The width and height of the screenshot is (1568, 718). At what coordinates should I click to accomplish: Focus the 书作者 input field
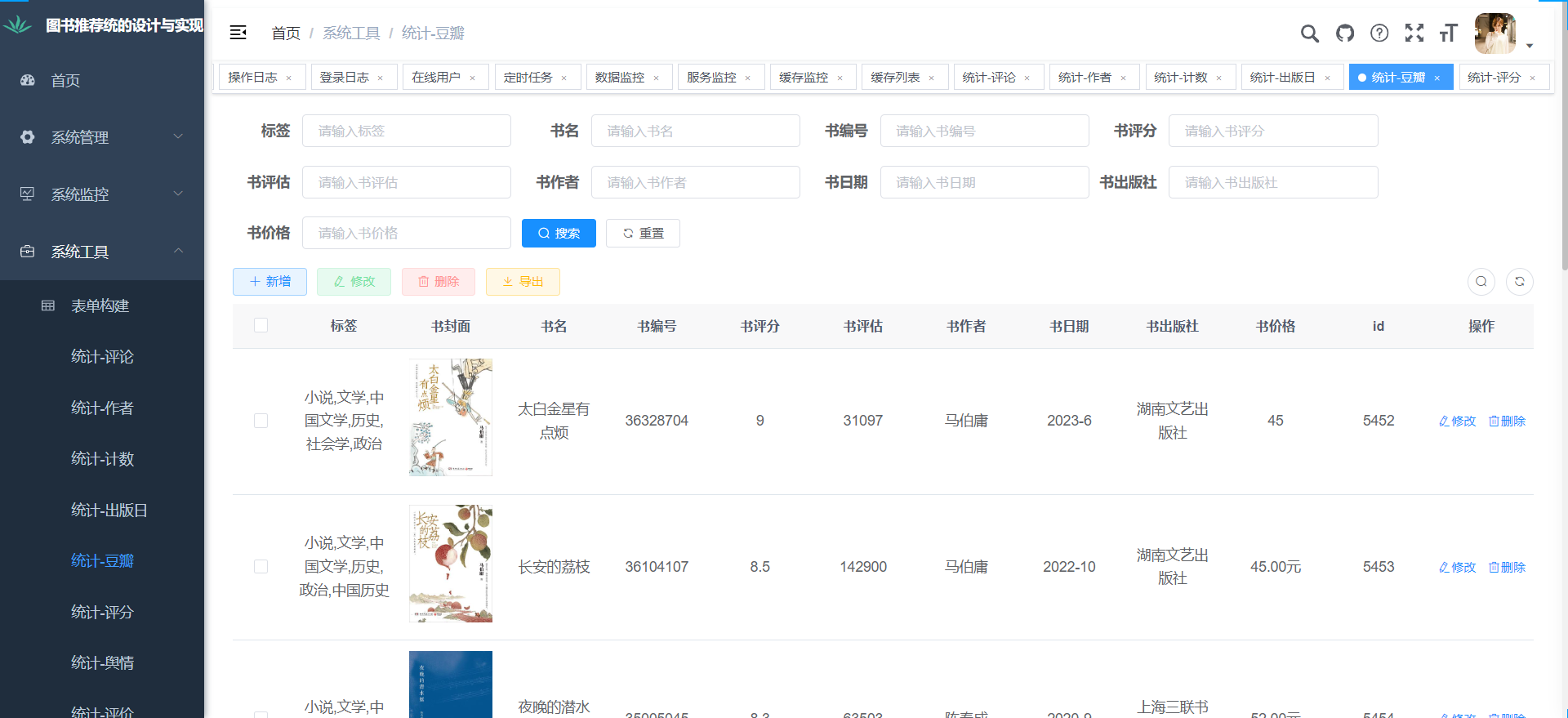coord(696,182)
